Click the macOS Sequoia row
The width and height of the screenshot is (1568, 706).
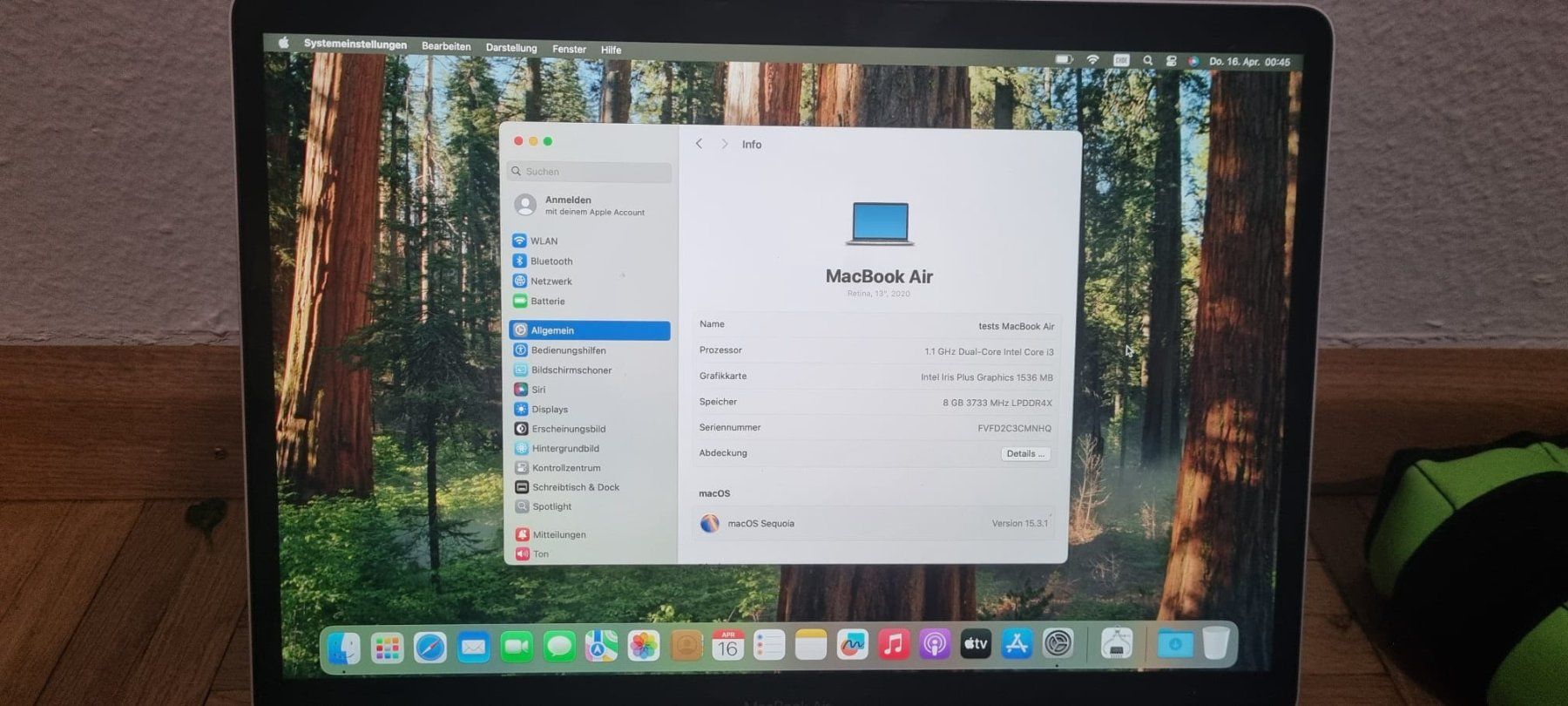[x=874, y=523]
